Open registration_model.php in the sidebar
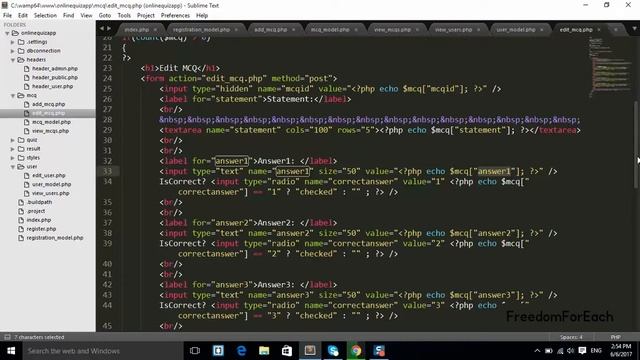 coord(55,238)
